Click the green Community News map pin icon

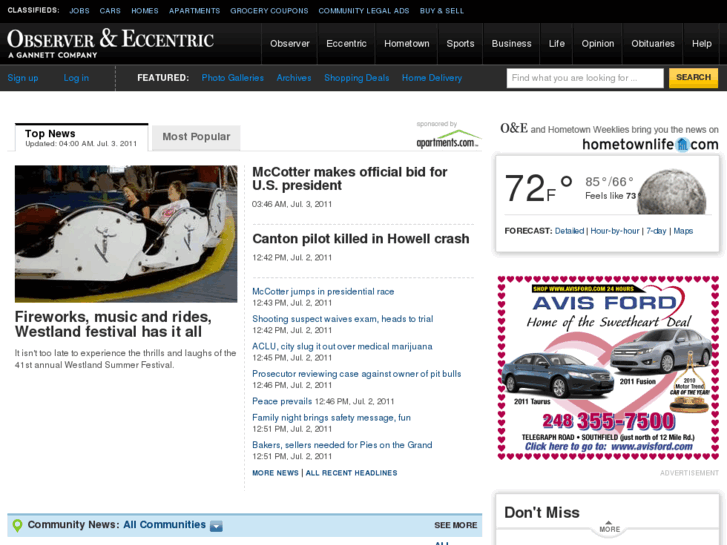[x=18, y=525]
